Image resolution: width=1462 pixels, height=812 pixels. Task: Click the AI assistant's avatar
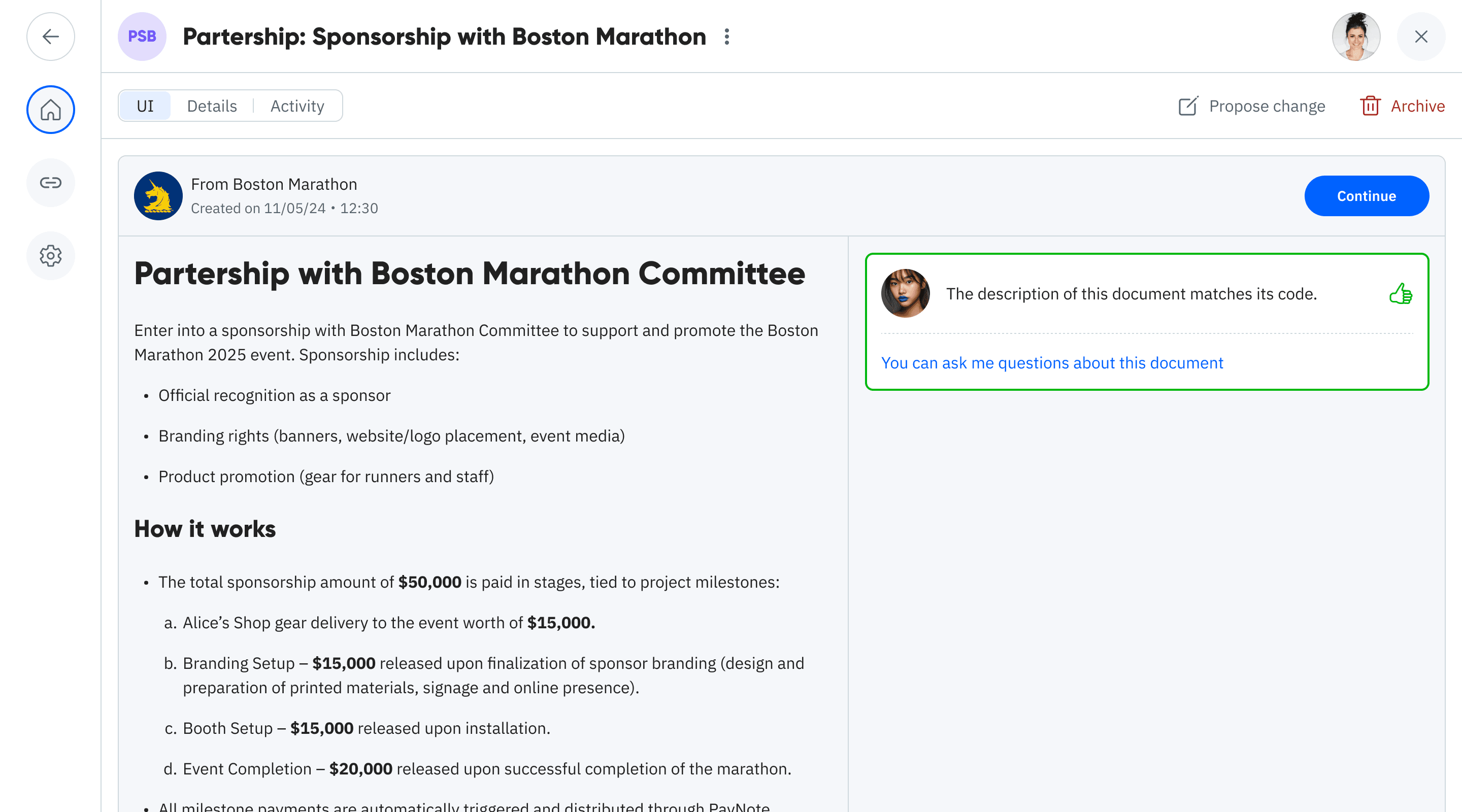905,294
